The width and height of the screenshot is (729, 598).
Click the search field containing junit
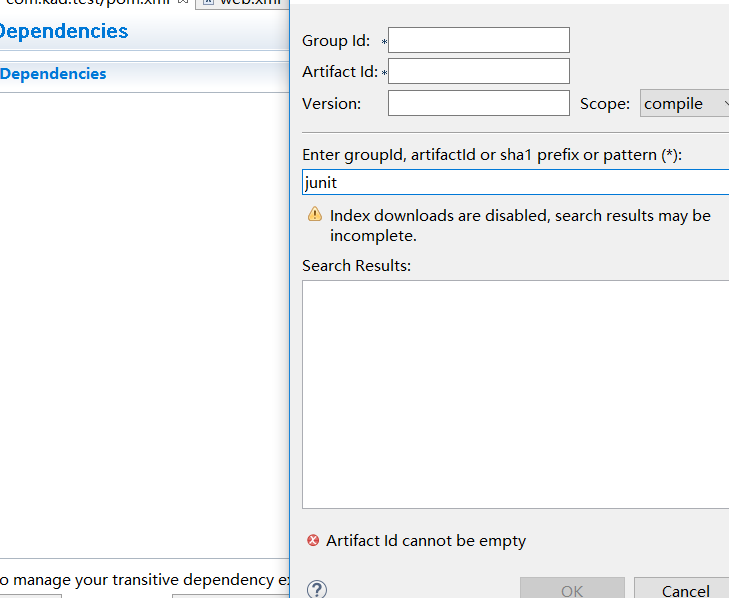click(516, 182)
